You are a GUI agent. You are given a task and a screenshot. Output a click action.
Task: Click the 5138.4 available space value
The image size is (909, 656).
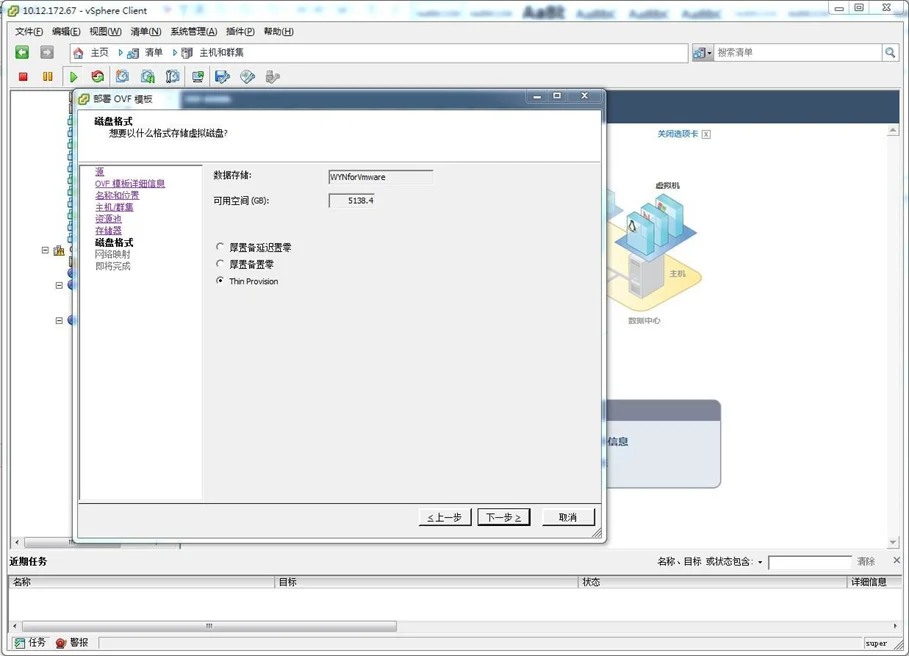click(x=352, y=201)
